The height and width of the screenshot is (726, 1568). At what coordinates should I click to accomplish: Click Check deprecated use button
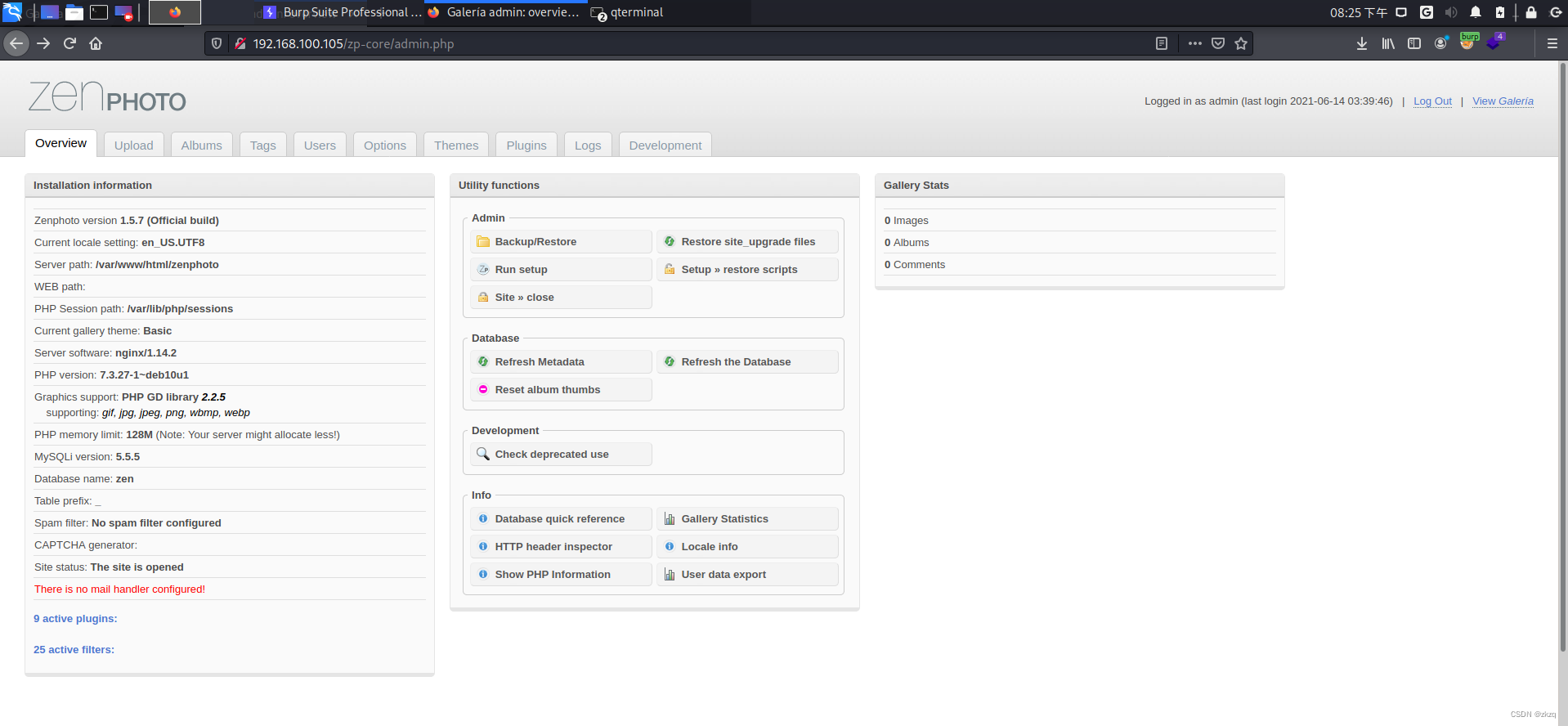(561, 454)
